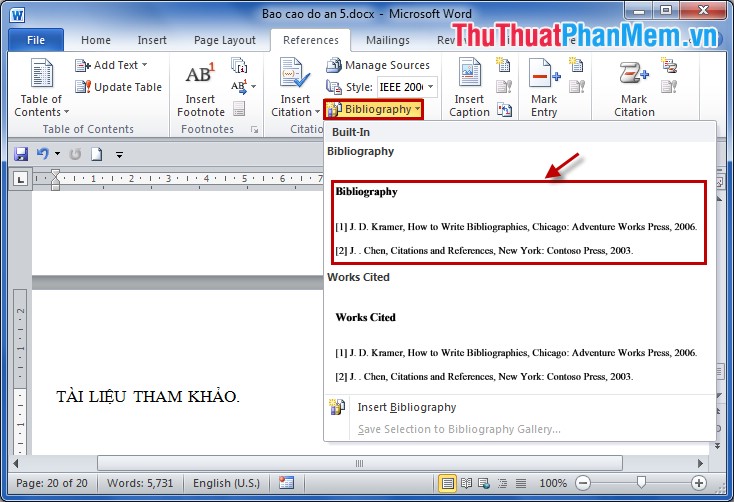
Task: Undo the last action
Action: (x=43, y=154)
